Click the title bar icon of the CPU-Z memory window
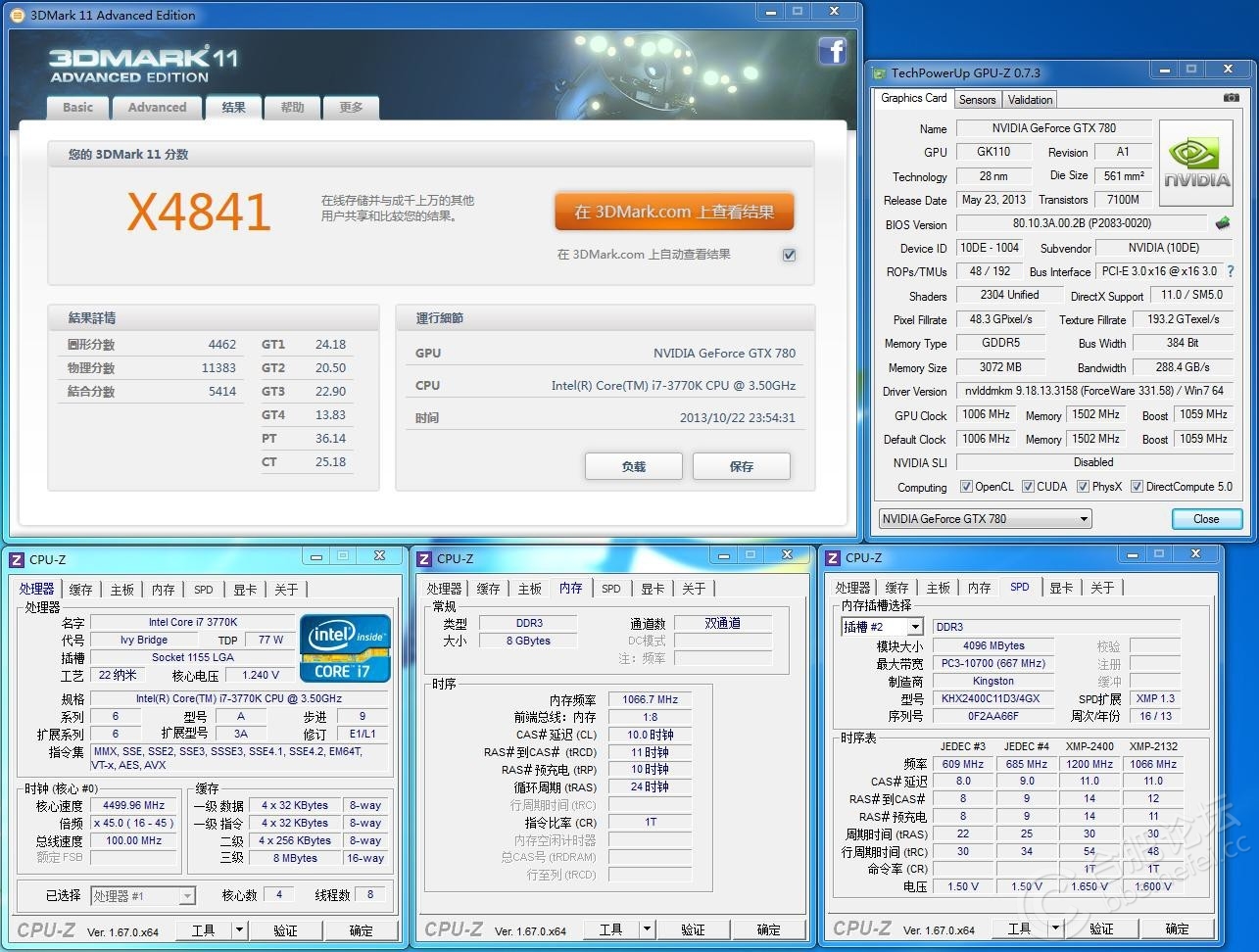Image resolution: width=1259 pixels, height=952 pixels. (424, 558)
